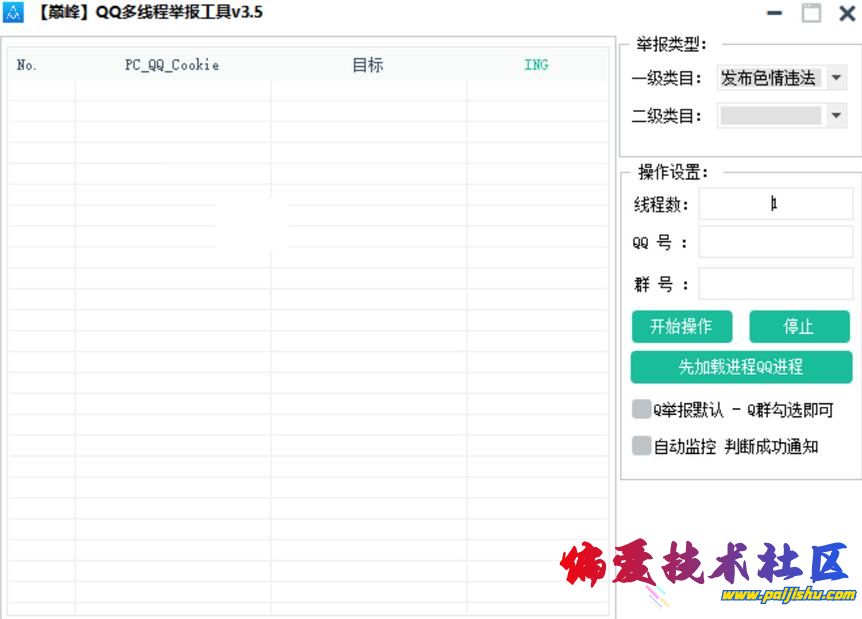Viewport: 862px width, 619px height.
Task: Select the 目标 column header
Action: click(x=368, y=64)
